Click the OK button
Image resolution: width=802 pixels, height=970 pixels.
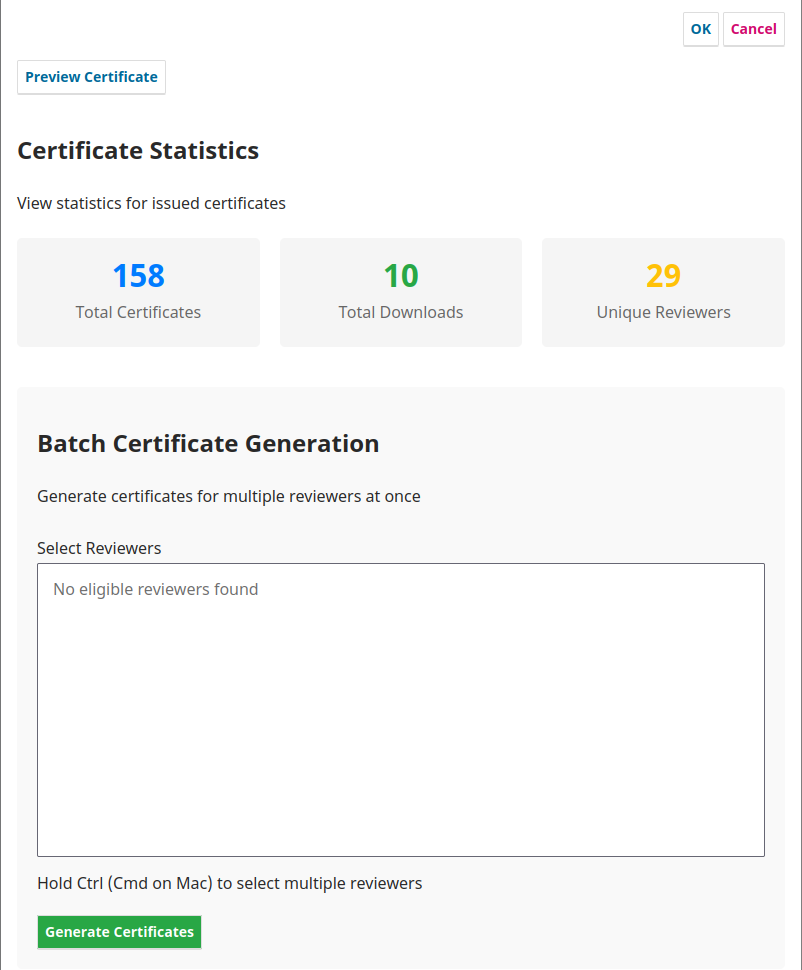pos(700,29)
